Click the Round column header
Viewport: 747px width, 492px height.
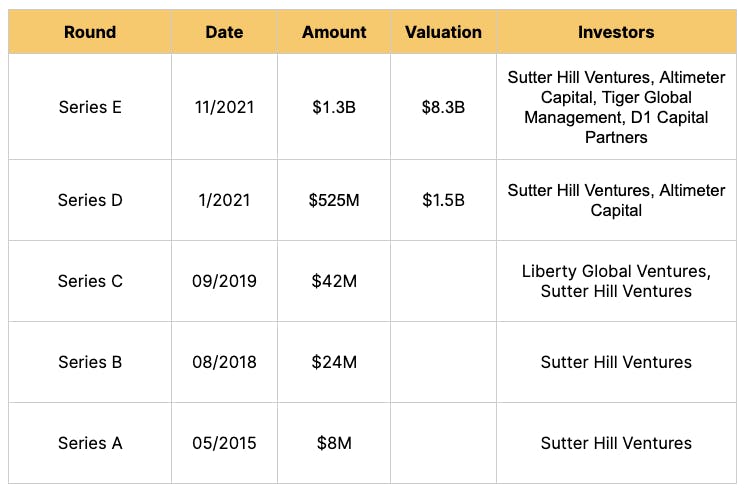90,32
